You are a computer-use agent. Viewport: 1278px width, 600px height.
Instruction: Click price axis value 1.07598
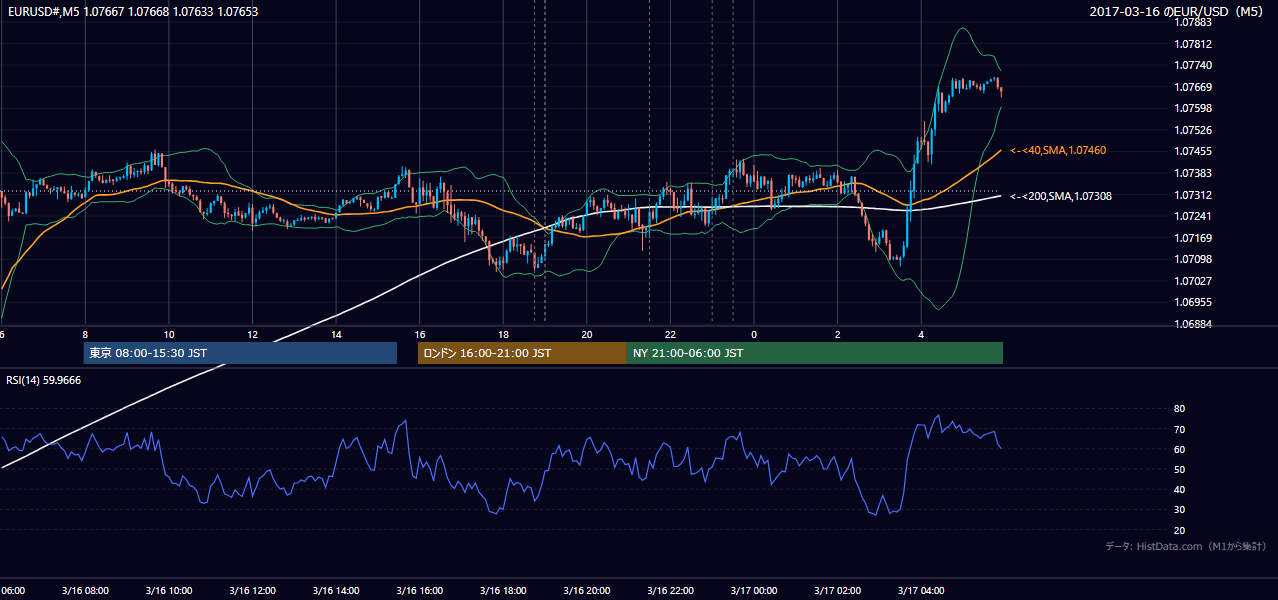[x=1194, y=108]
